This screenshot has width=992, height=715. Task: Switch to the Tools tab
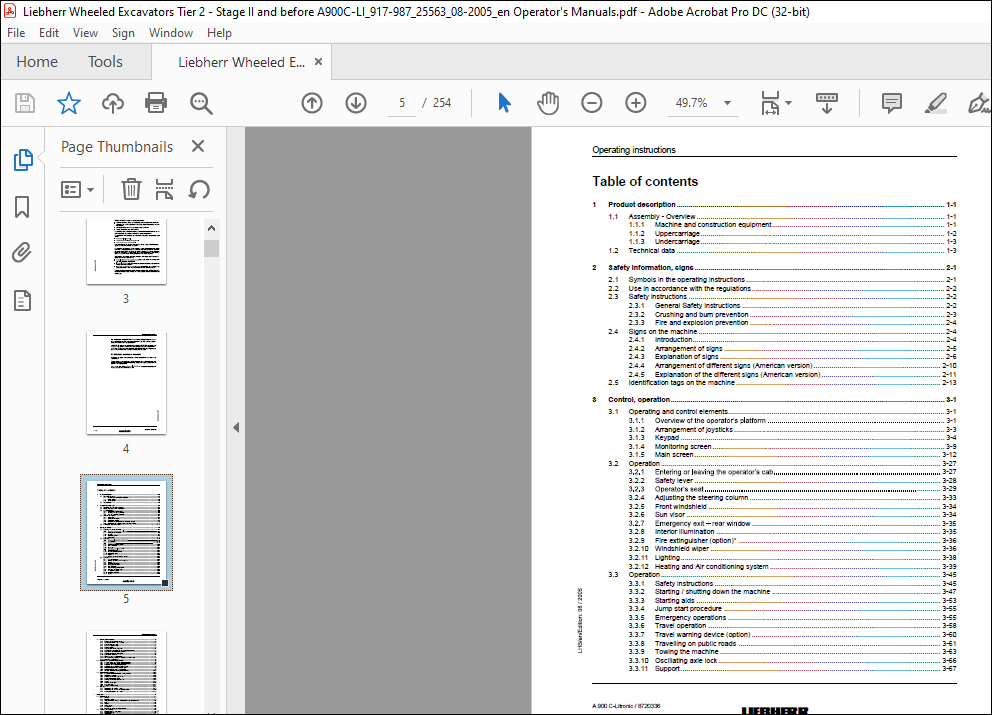point(105,61)
